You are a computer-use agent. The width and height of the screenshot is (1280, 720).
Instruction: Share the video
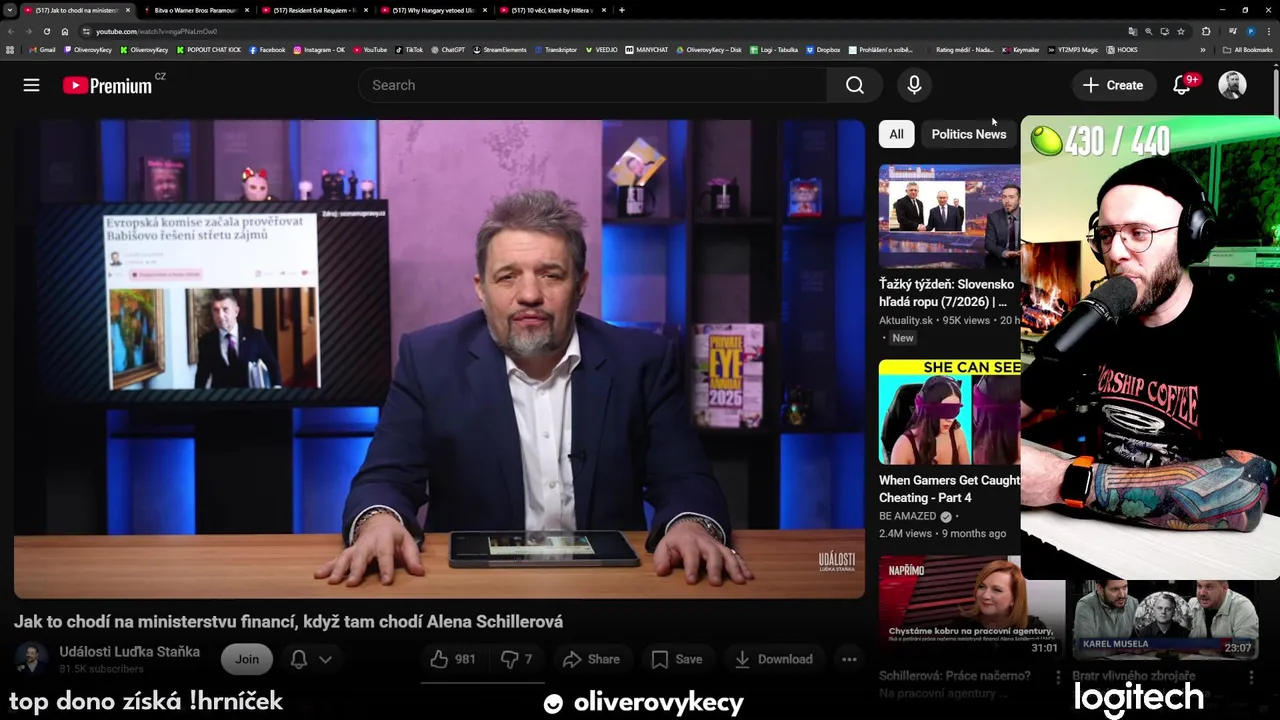591,659
